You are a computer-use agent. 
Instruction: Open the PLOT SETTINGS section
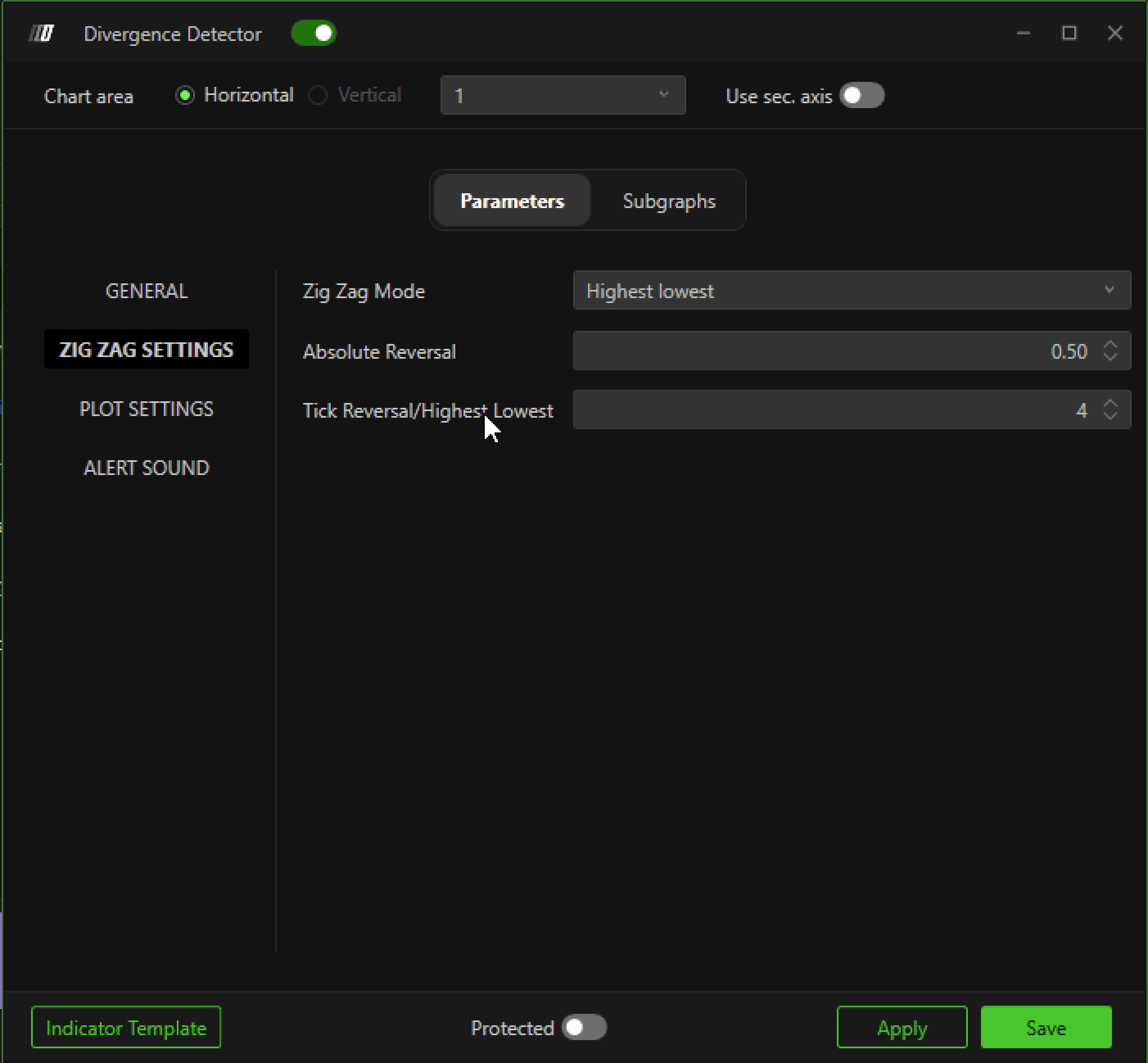[x=146, y=408]
